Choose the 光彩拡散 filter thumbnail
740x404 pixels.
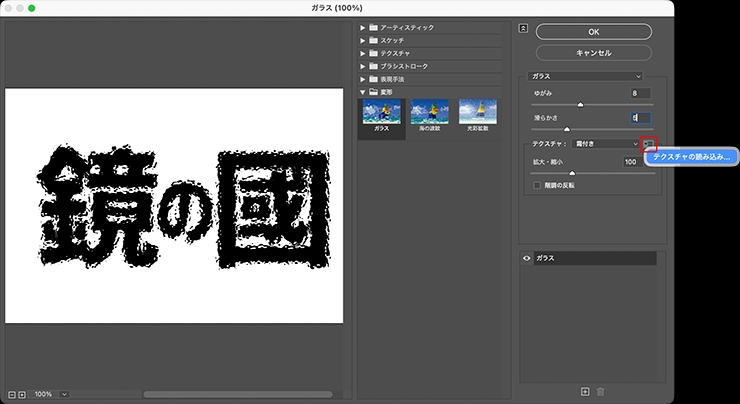point(477,116)
